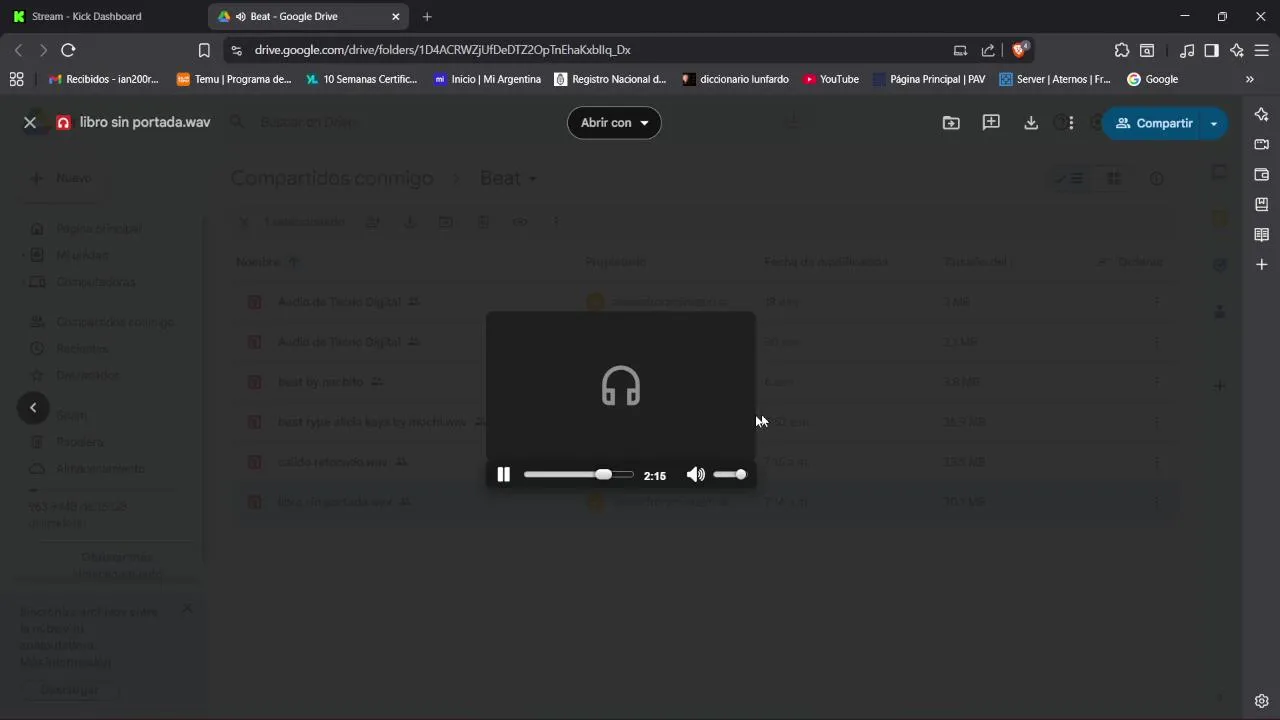
Task: Go to previous file in preview
Action: pos(33,407)
